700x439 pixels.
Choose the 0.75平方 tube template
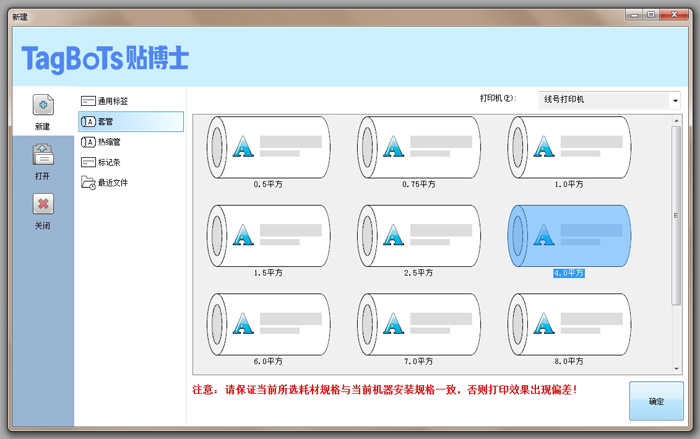[419, 147]
